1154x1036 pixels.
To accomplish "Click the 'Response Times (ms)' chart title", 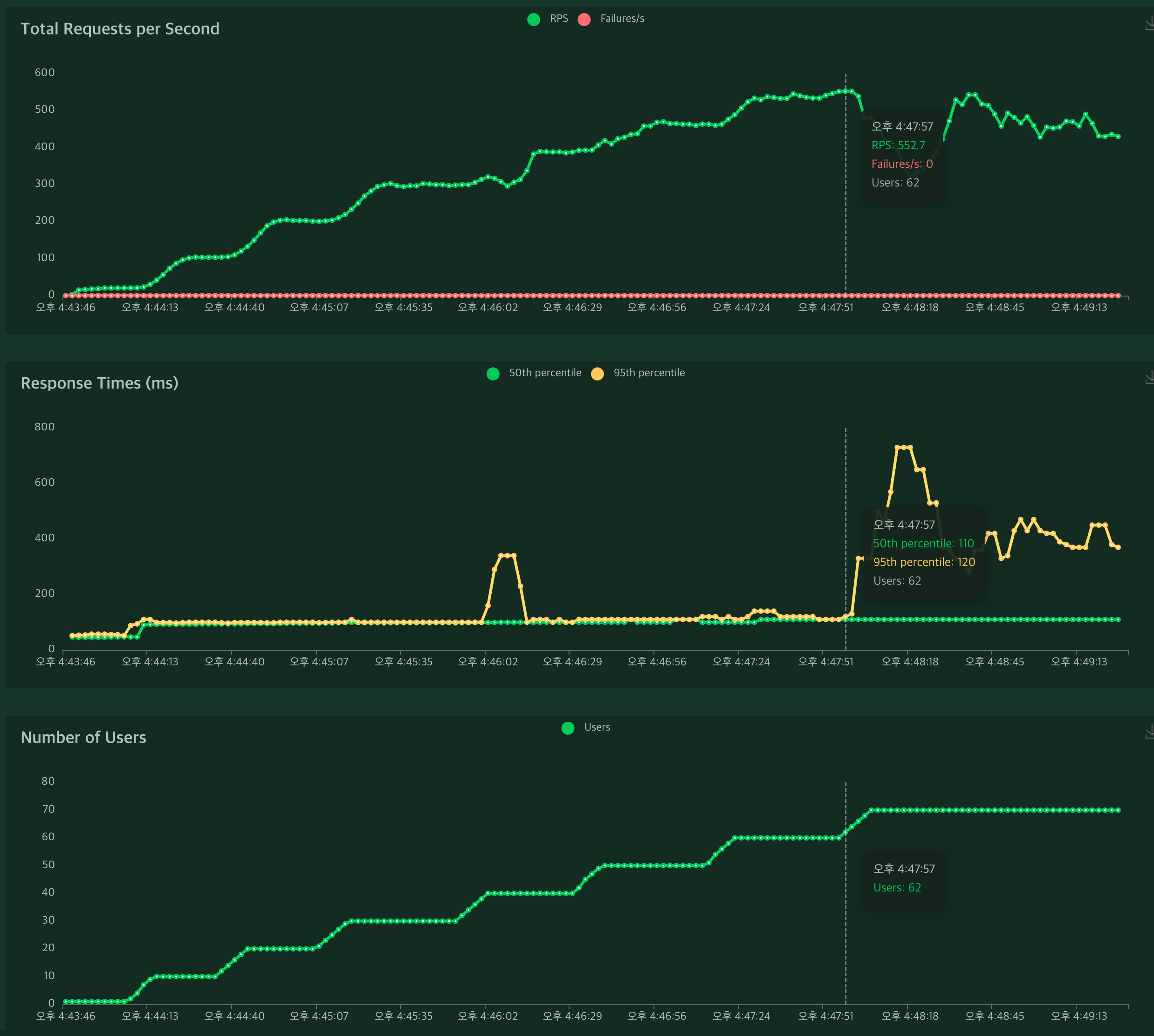I will 99,383.
